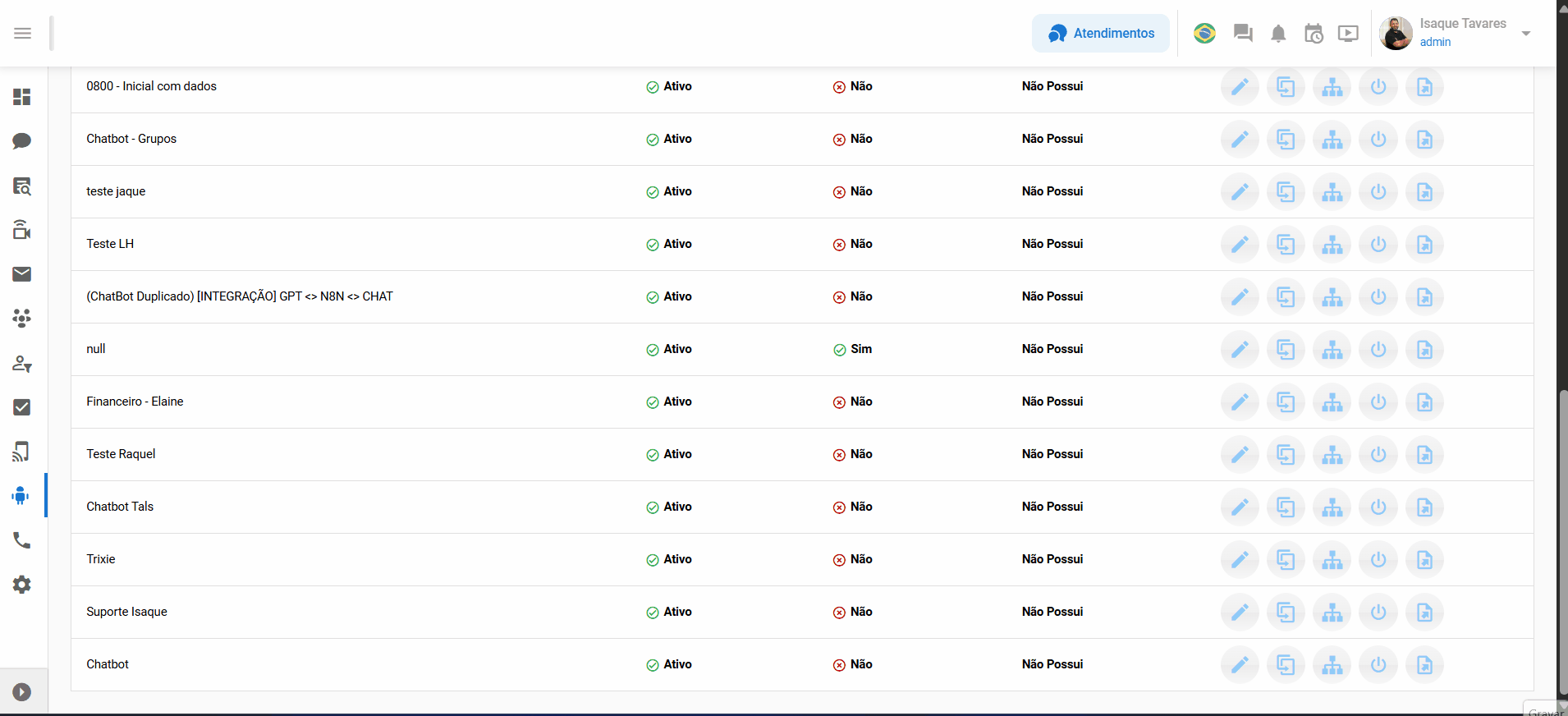Screen dimensions: 1568x716
Task: Export 'Financeiro - Elaine' chatbot file
Action: (x=1424, y=402)
